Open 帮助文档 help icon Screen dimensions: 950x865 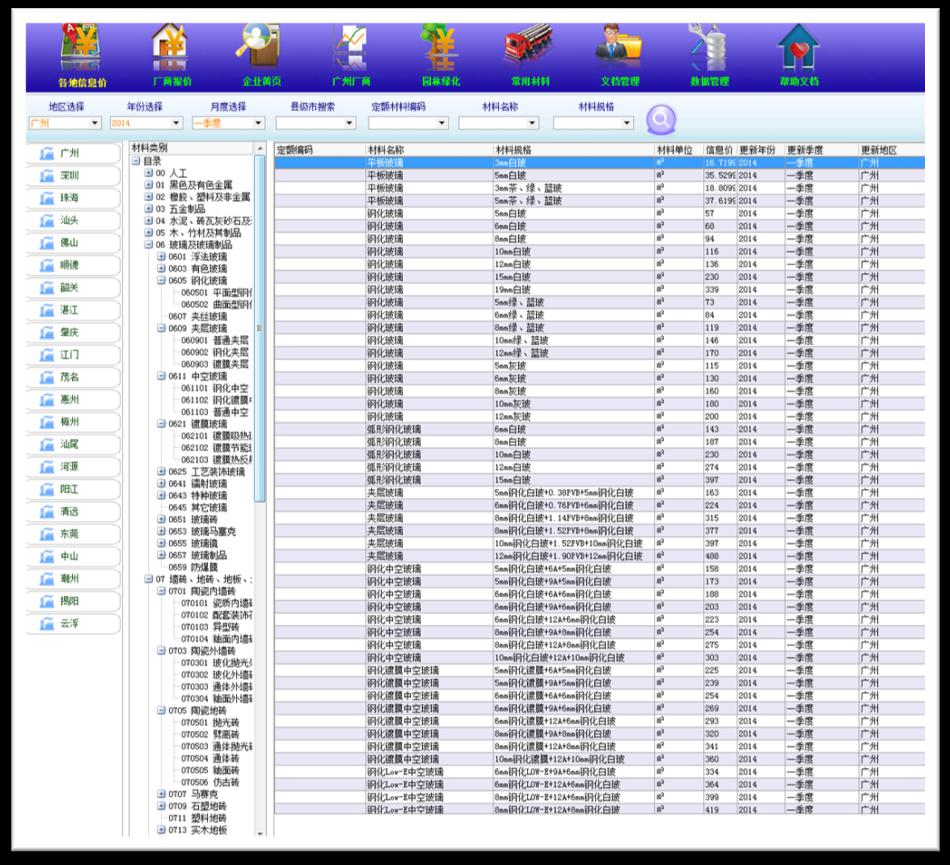799,50
